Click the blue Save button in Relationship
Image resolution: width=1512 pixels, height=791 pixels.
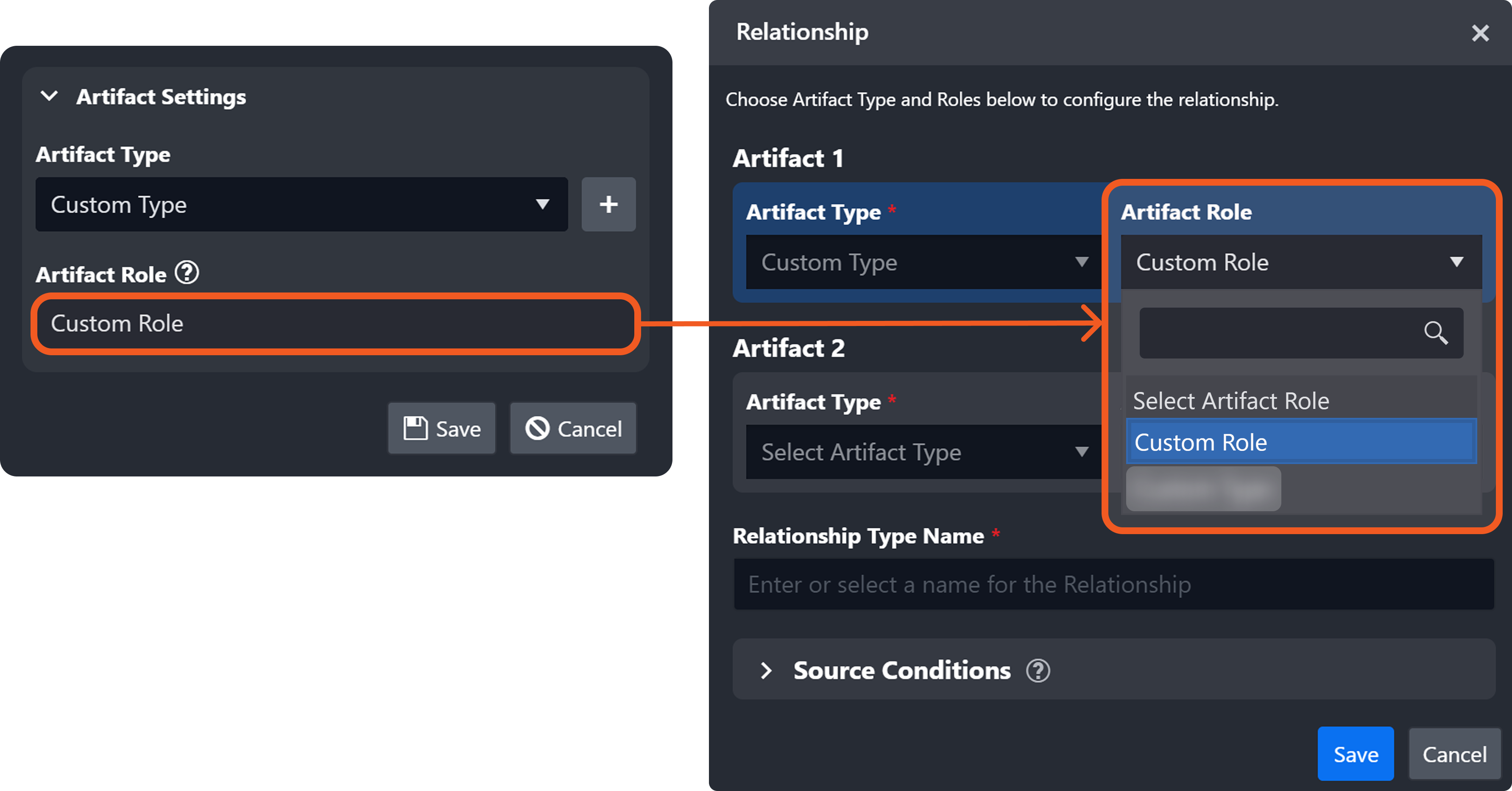point(1355,754)
